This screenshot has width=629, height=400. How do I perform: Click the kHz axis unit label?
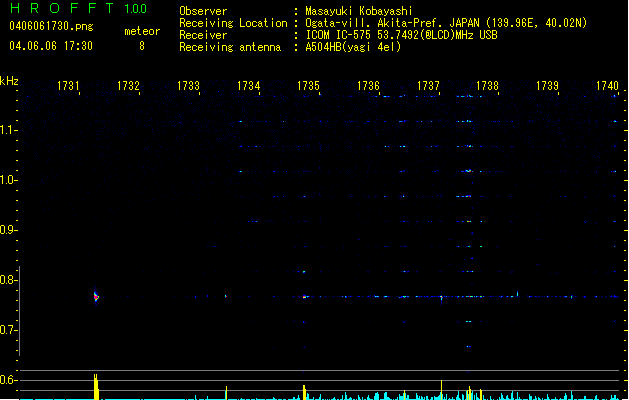point(9,81)
